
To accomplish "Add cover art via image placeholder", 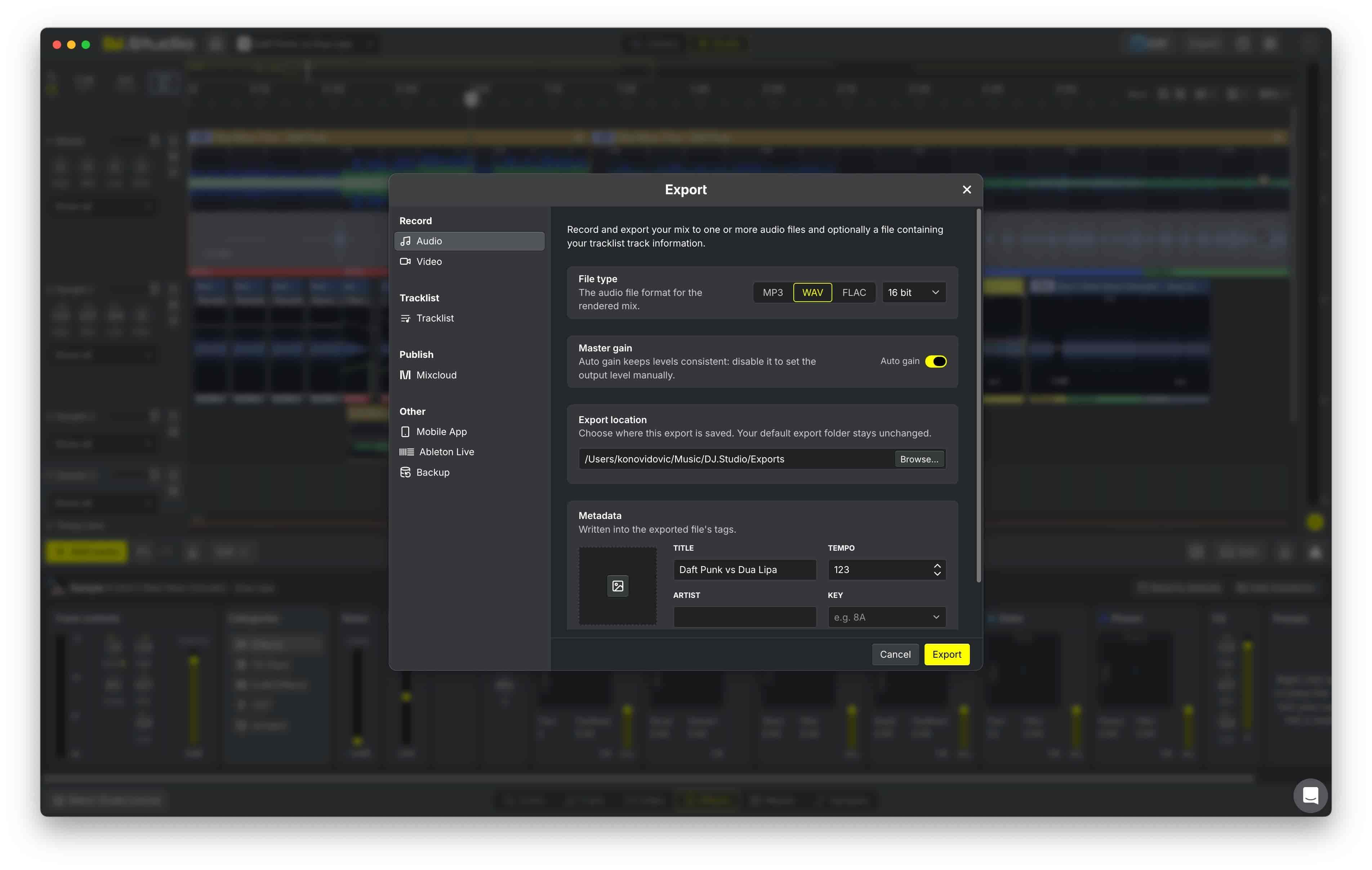I will [x=618, y=586].
